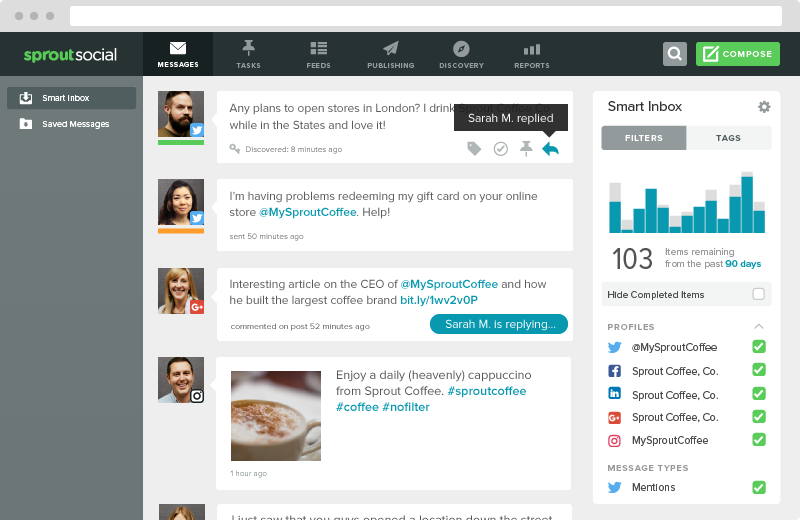Click the inbox activity bar chart
The width and height of the screenshot is (800, 520).
[x=687, y=203]
